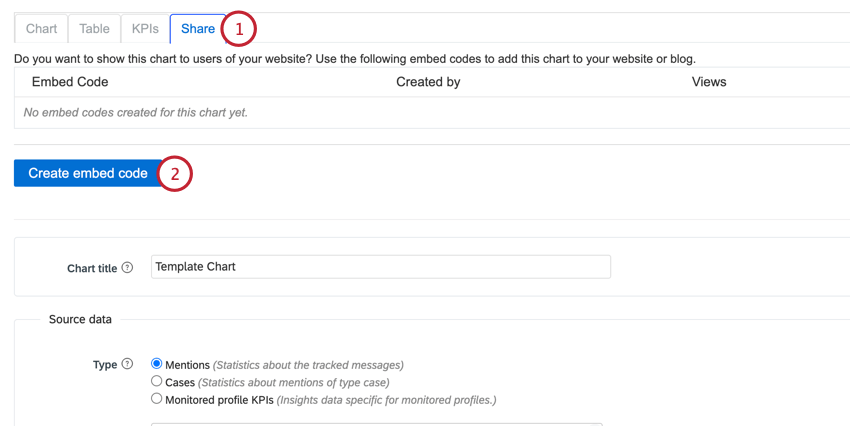Click the Mentions option label text
Viewport: 850px width, 426px height.
coord(187,365)
